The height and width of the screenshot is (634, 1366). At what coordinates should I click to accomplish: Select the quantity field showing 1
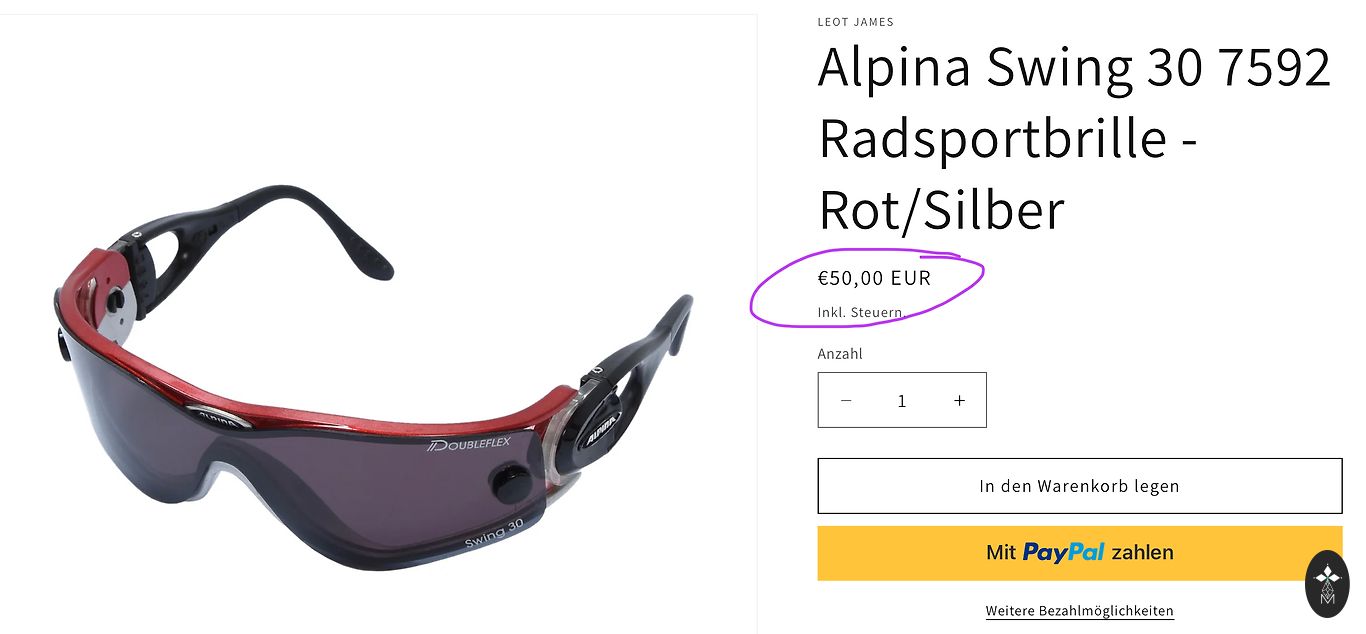pos(902,400)
